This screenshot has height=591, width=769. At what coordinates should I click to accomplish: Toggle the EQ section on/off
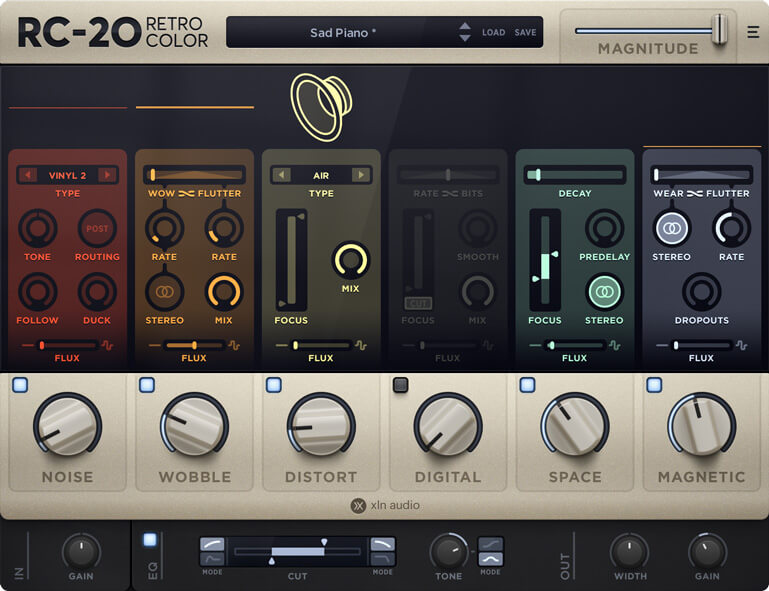(150, 540)
